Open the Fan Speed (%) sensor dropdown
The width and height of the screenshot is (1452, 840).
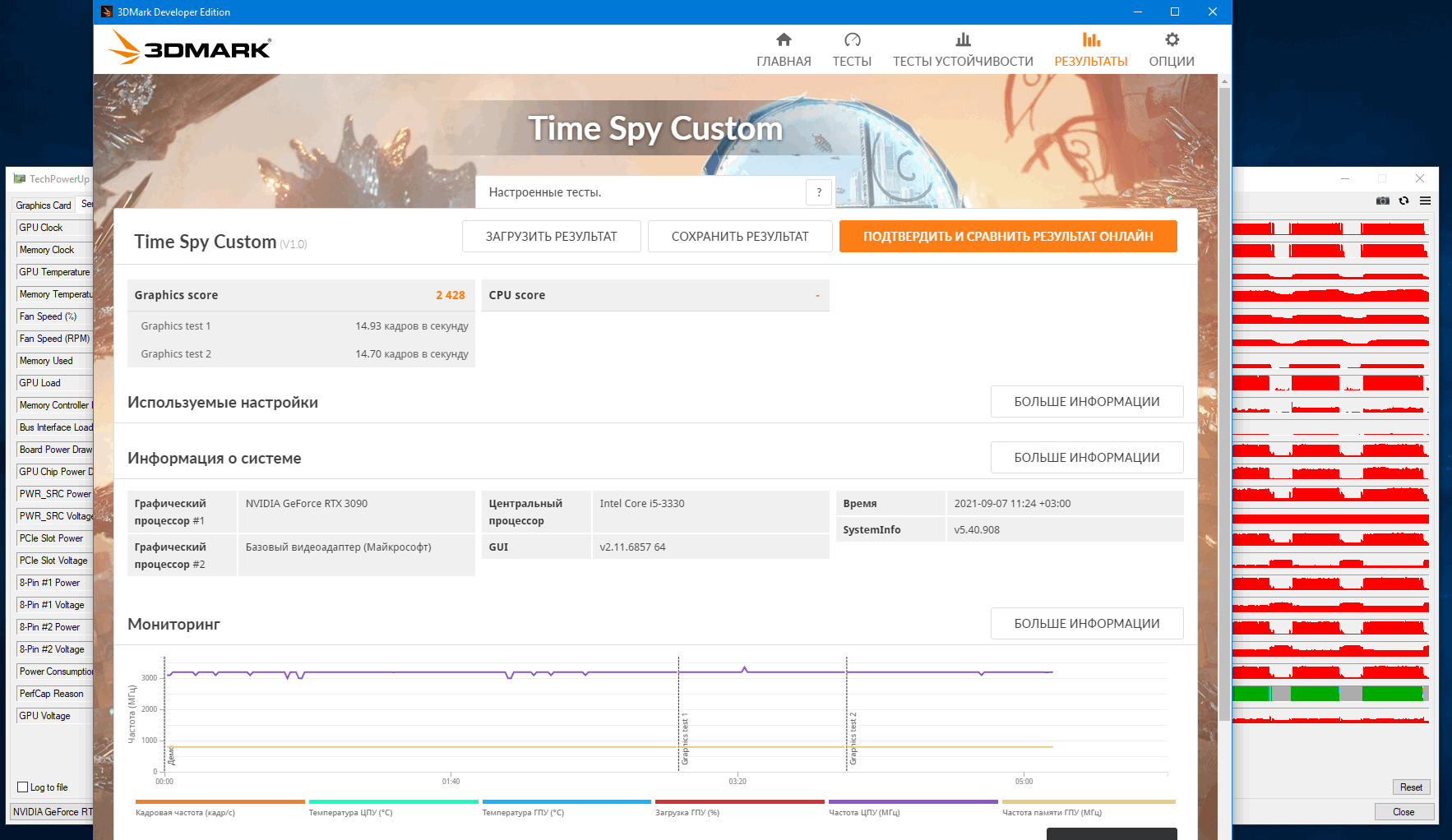click(54, 316)
